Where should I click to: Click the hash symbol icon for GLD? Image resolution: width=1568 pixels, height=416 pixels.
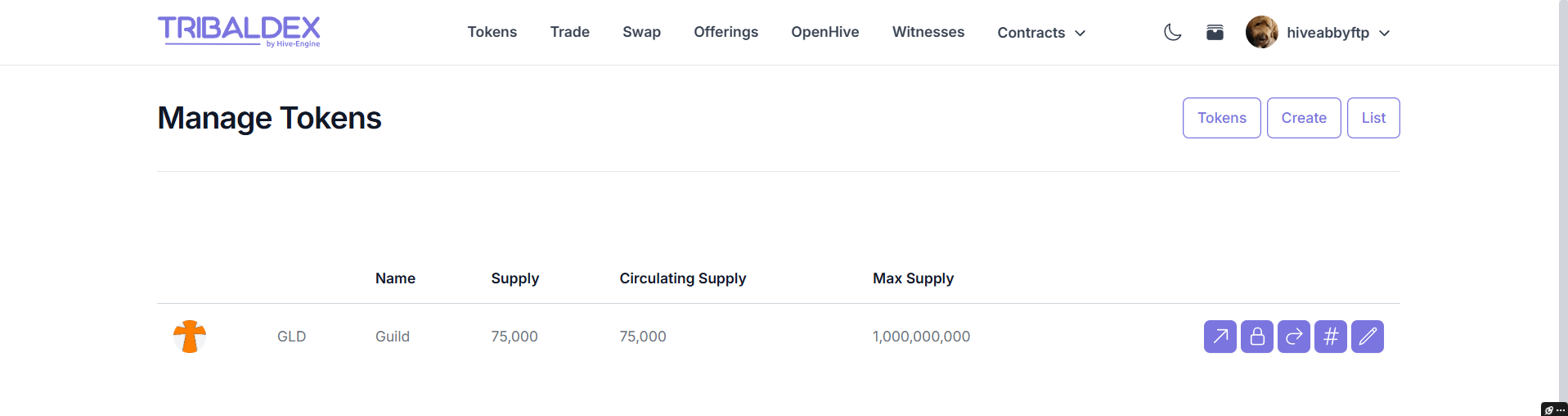1330,337
